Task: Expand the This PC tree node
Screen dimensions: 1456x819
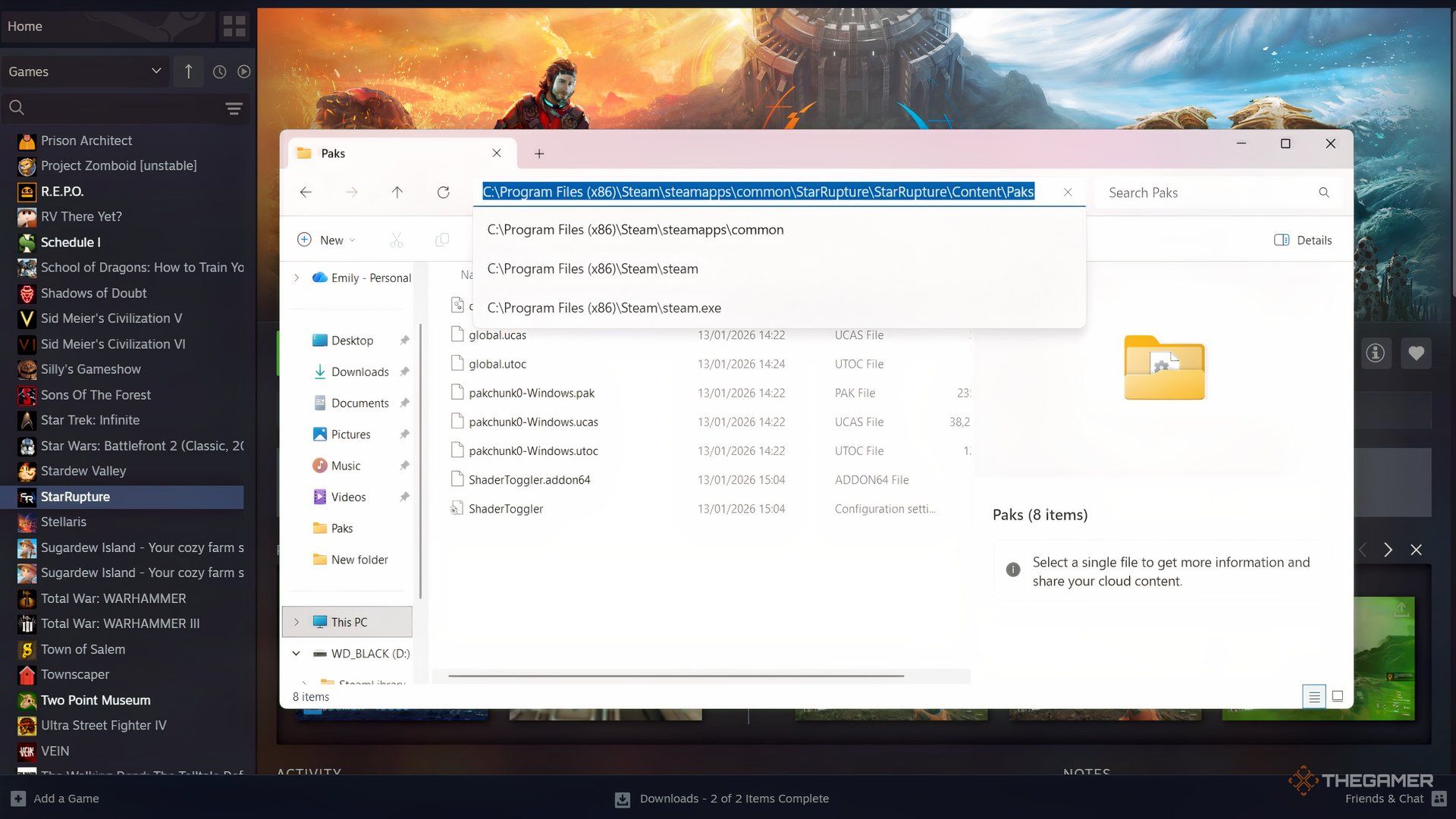Action: pyautogui.click(x=297, y=622)
